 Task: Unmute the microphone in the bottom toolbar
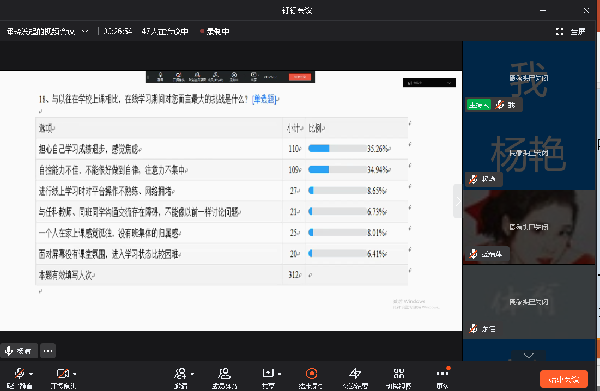pyautogui.click(x=19, y=373)
